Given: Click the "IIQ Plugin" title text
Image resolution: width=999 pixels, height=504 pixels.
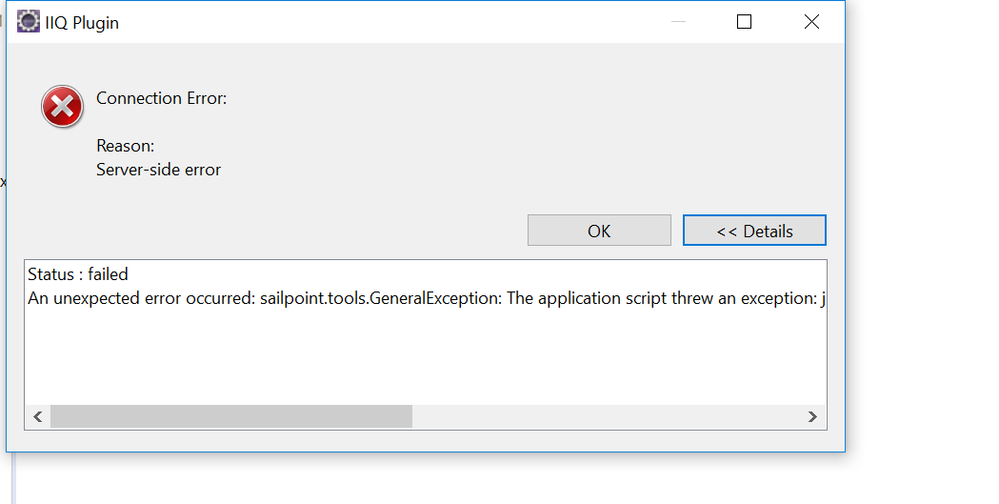Looking at the screenshot, I should (x=82, y=22).
